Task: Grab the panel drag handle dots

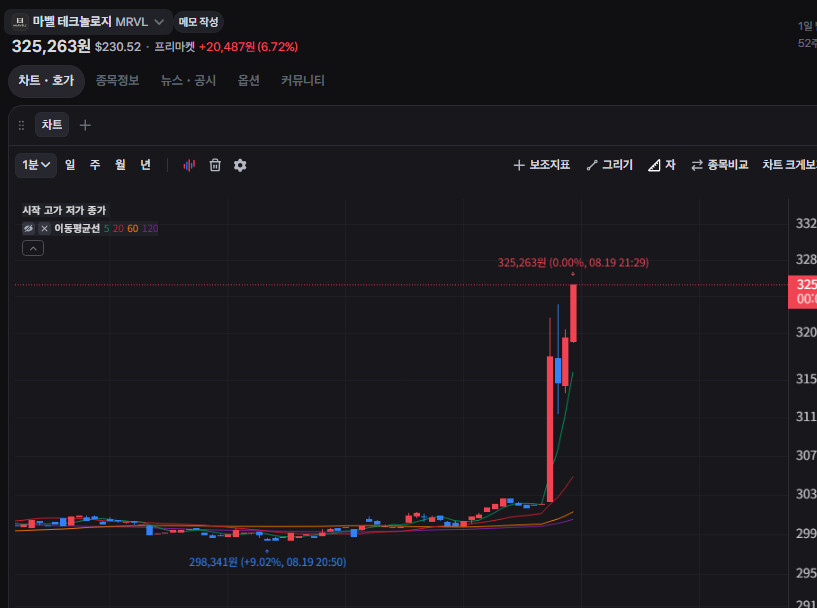Action: pos(21,126)
